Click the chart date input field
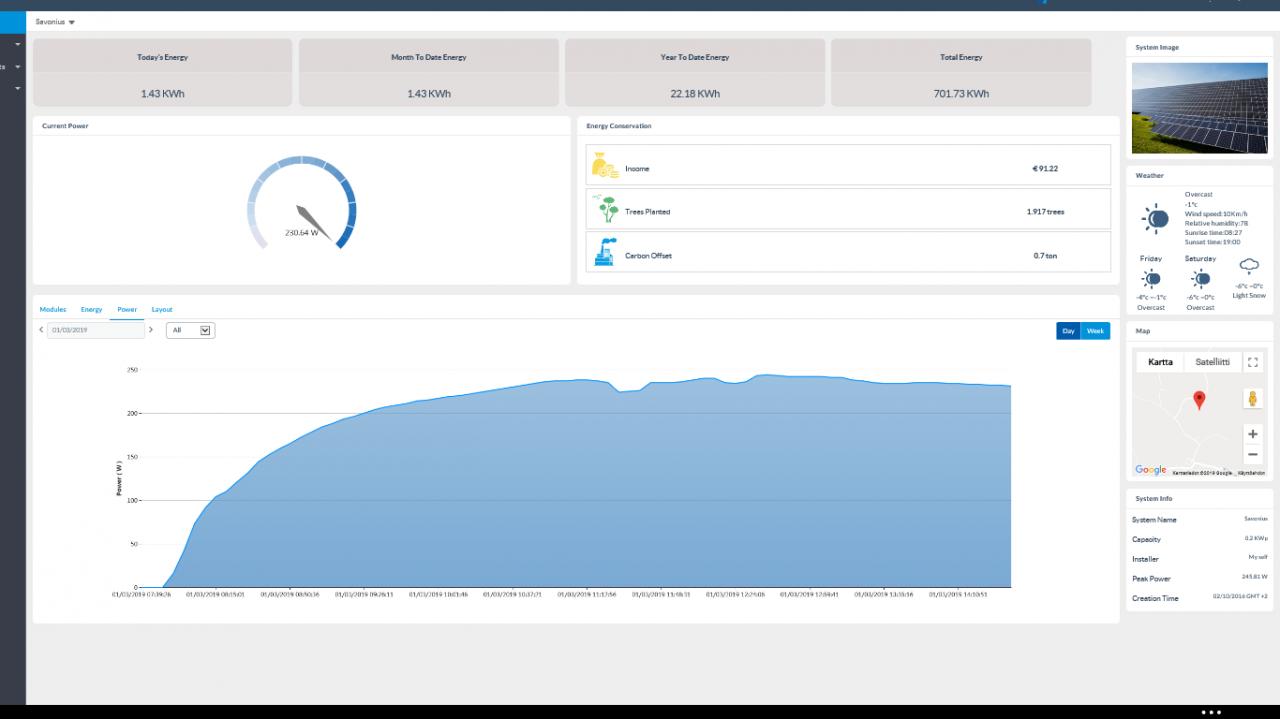The height and width of the screenshot is (719, 1280). coord(95,330)
